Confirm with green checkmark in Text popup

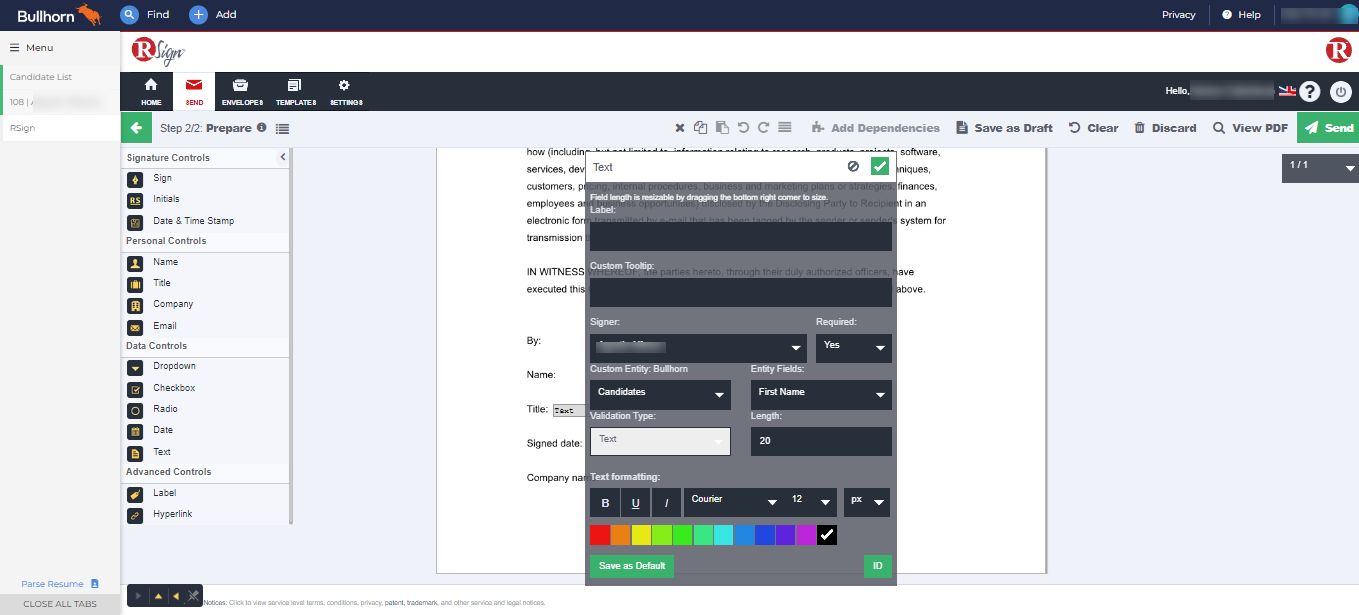[880, 167]
